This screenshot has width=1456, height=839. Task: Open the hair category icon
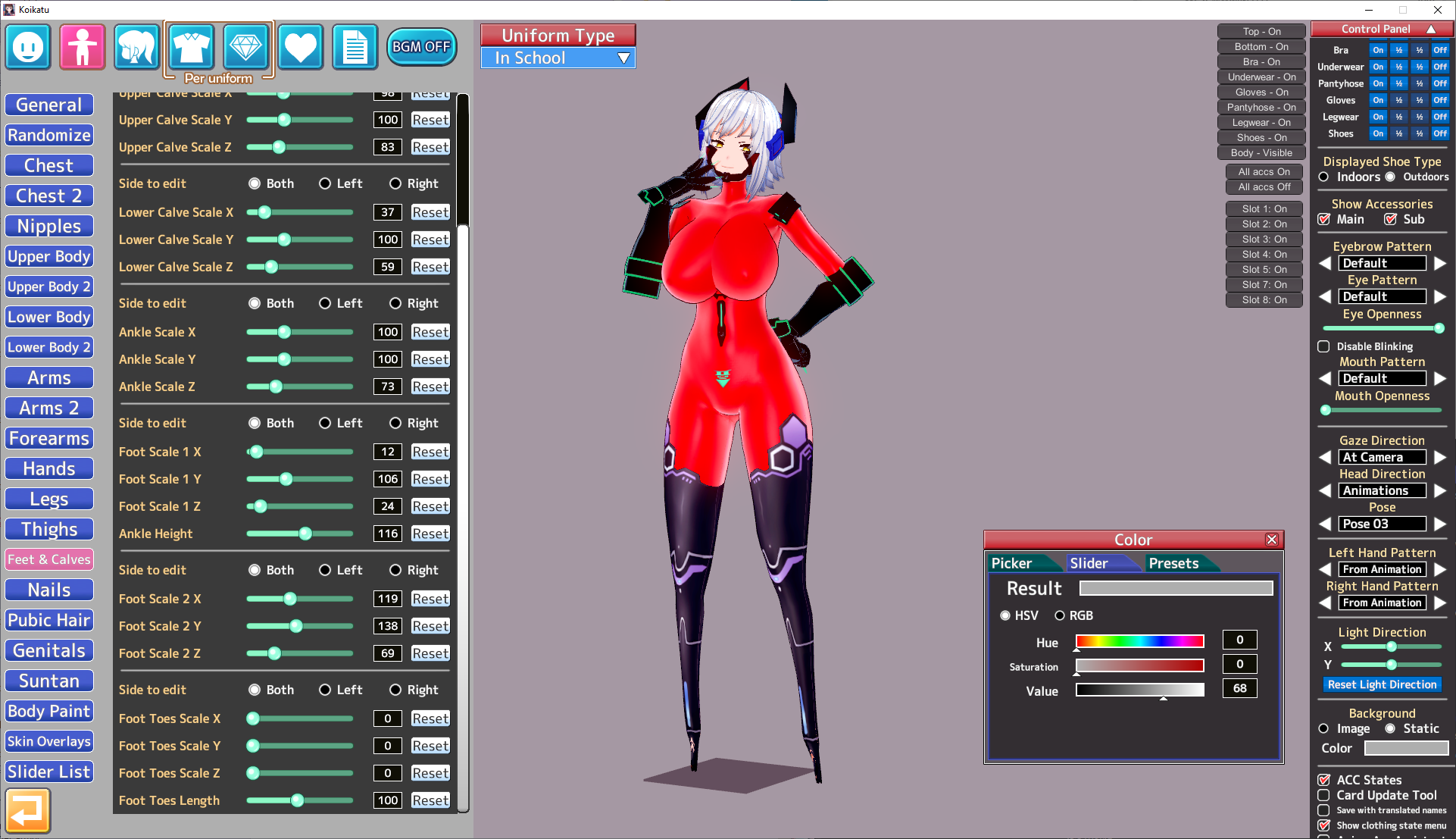pos(136,47)
